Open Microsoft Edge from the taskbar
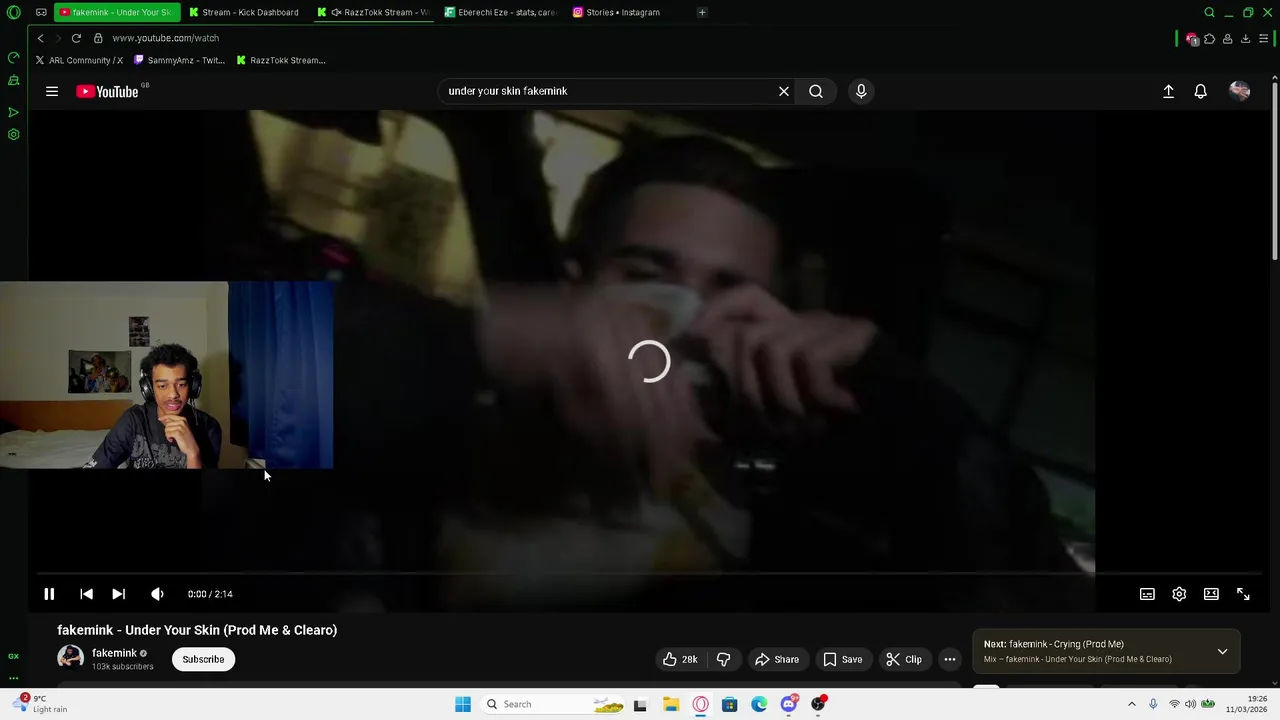 (759, 704)
